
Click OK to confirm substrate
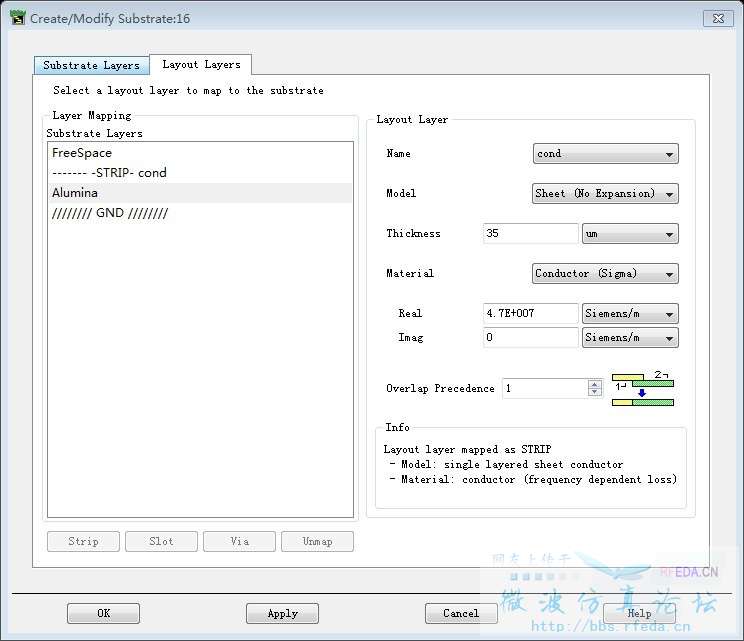pyautogui.click(x=103, y=613)
